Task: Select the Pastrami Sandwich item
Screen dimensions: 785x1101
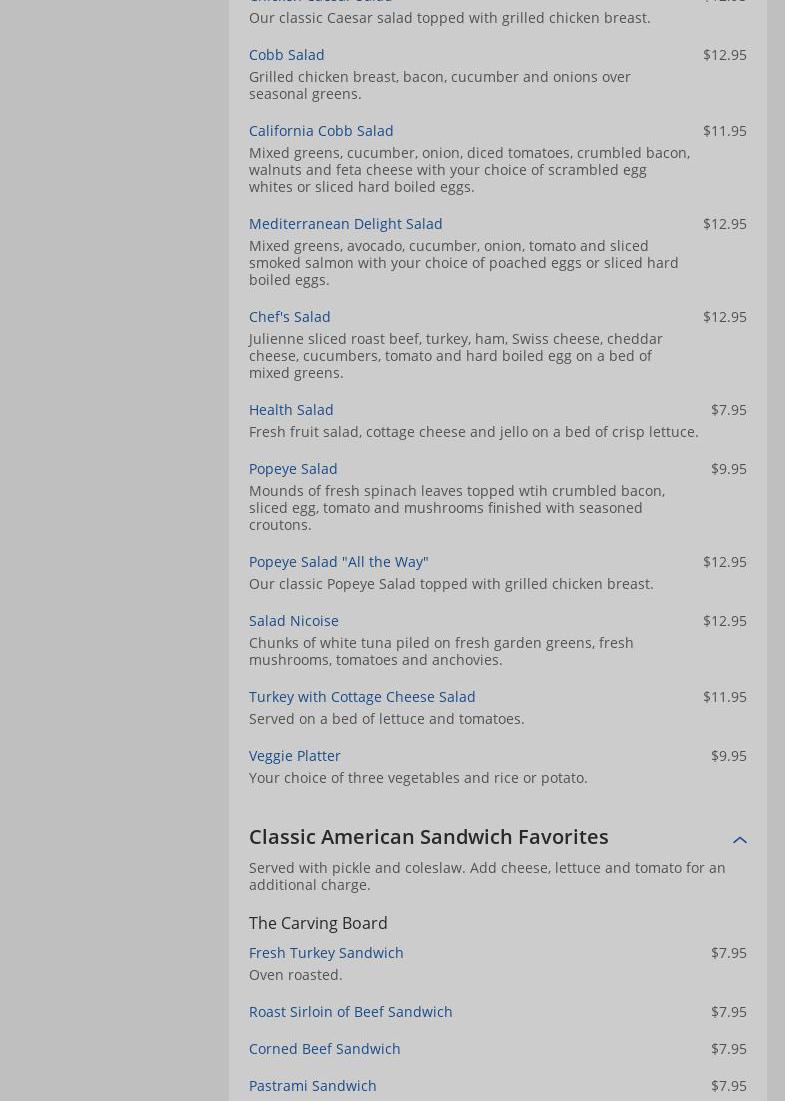Action: click(x=312, y=1086)
